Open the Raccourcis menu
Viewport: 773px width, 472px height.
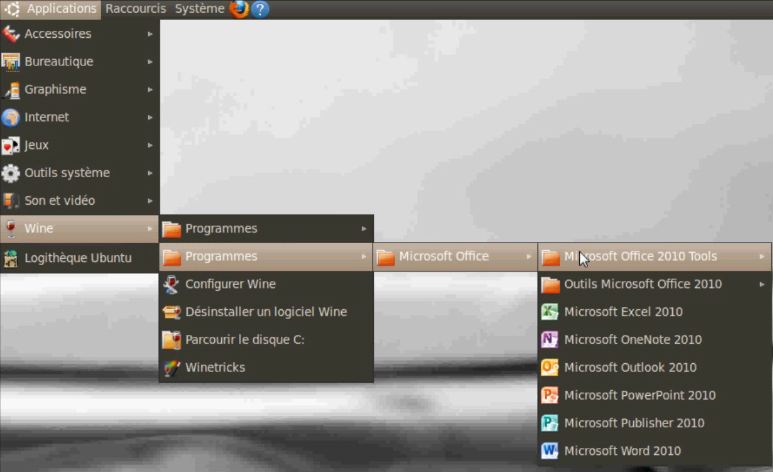(x=136, y=9)
